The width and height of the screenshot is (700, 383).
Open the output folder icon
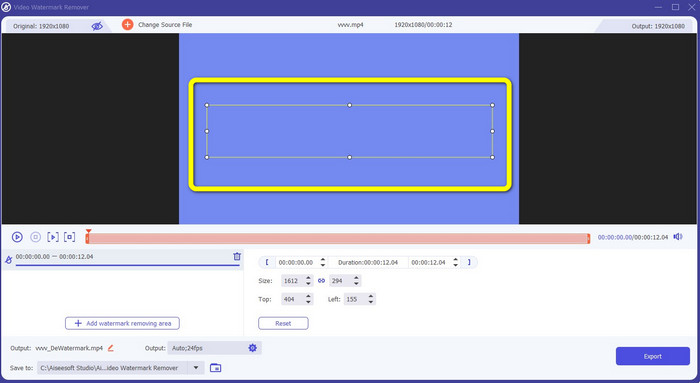(216, 368)
